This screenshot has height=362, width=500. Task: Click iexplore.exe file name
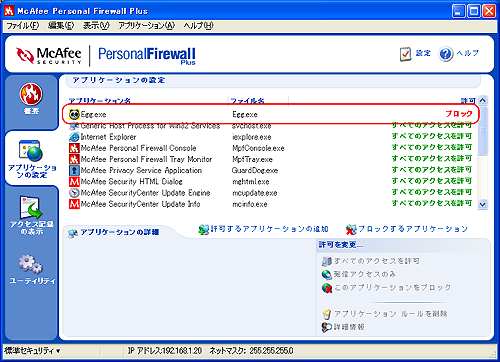coord(252,137)
